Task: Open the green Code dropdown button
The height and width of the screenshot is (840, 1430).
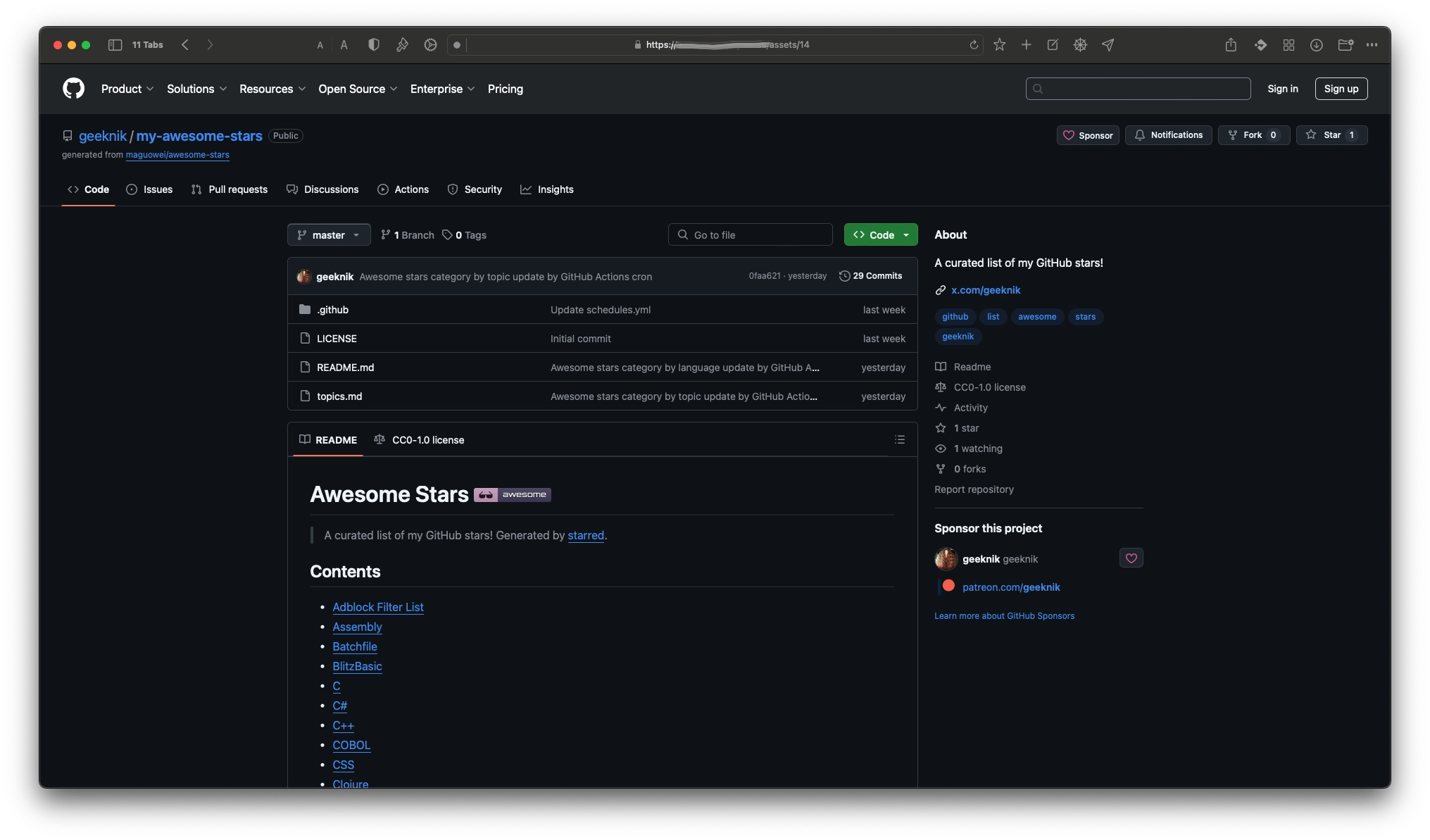Action: coord(880,234)
